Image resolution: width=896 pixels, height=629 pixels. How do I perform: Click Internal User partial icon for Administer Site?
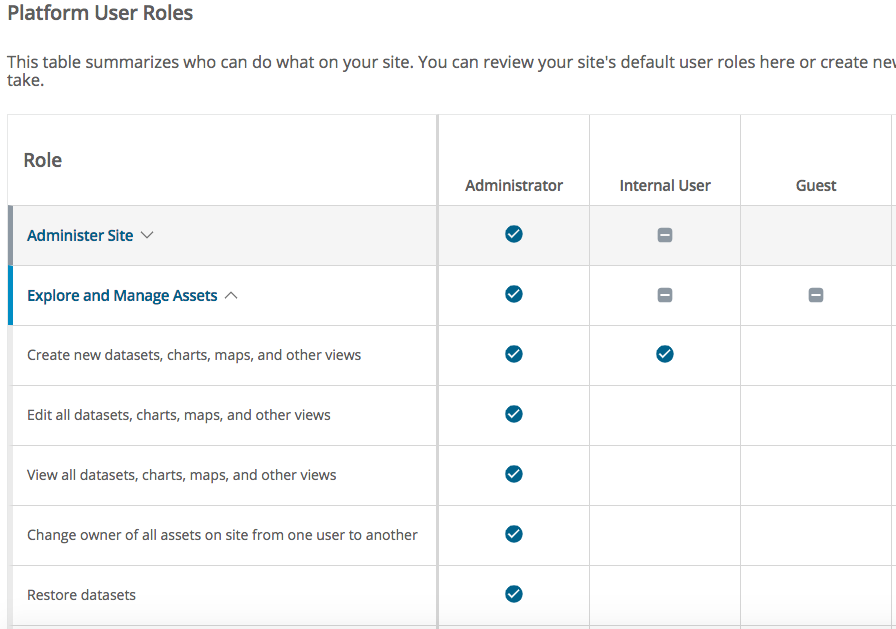point(665,235)
